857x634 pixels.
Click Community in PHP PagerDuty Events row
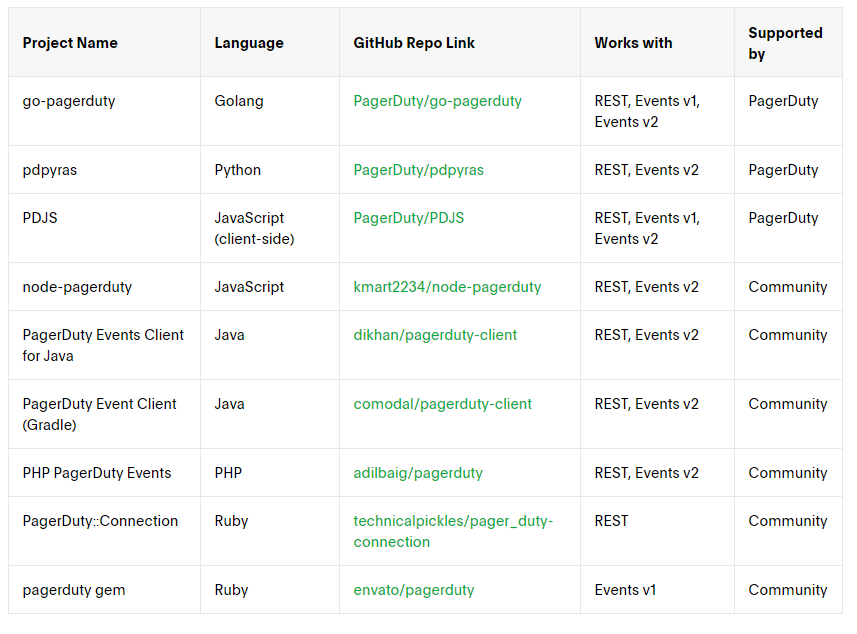tap(788, 473)
